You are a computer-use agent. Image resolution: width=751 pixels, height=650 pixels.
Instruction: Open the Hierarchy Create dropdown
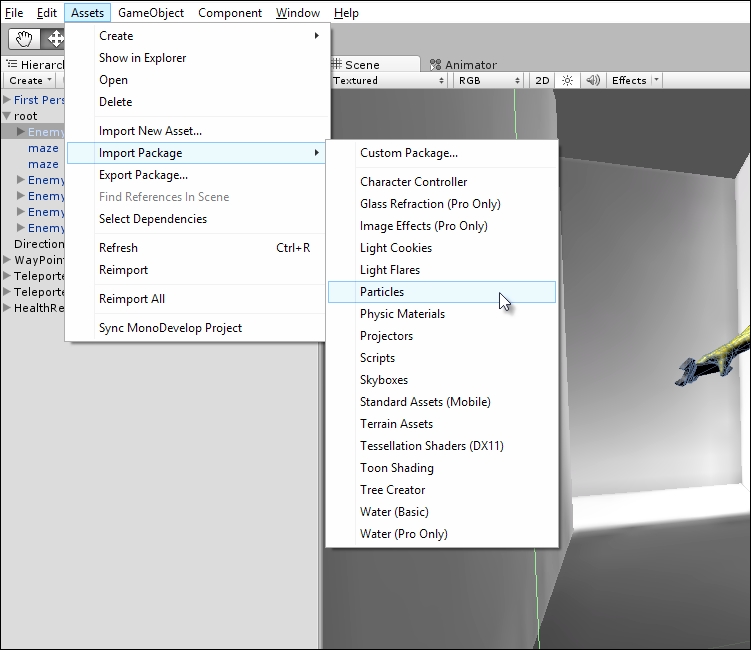coord(30,80)
